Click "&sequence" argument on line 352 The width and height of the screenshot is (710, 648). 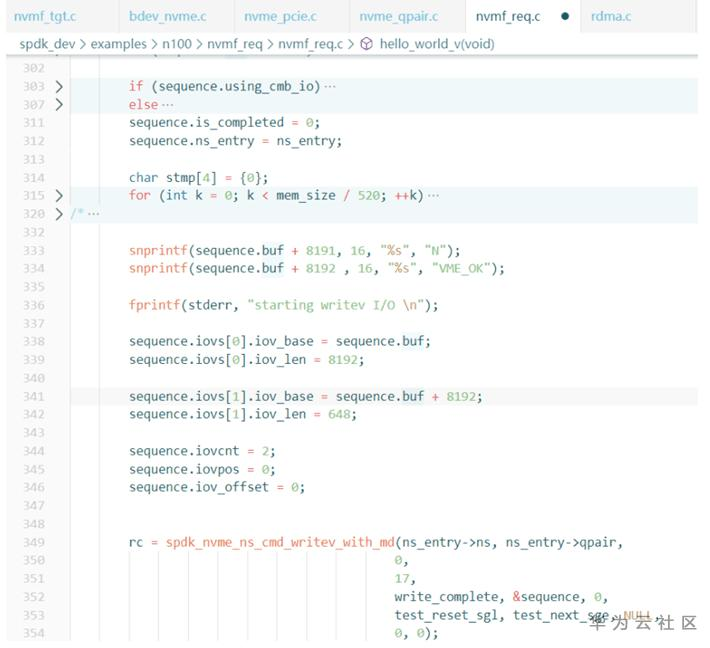coord(546,597)
